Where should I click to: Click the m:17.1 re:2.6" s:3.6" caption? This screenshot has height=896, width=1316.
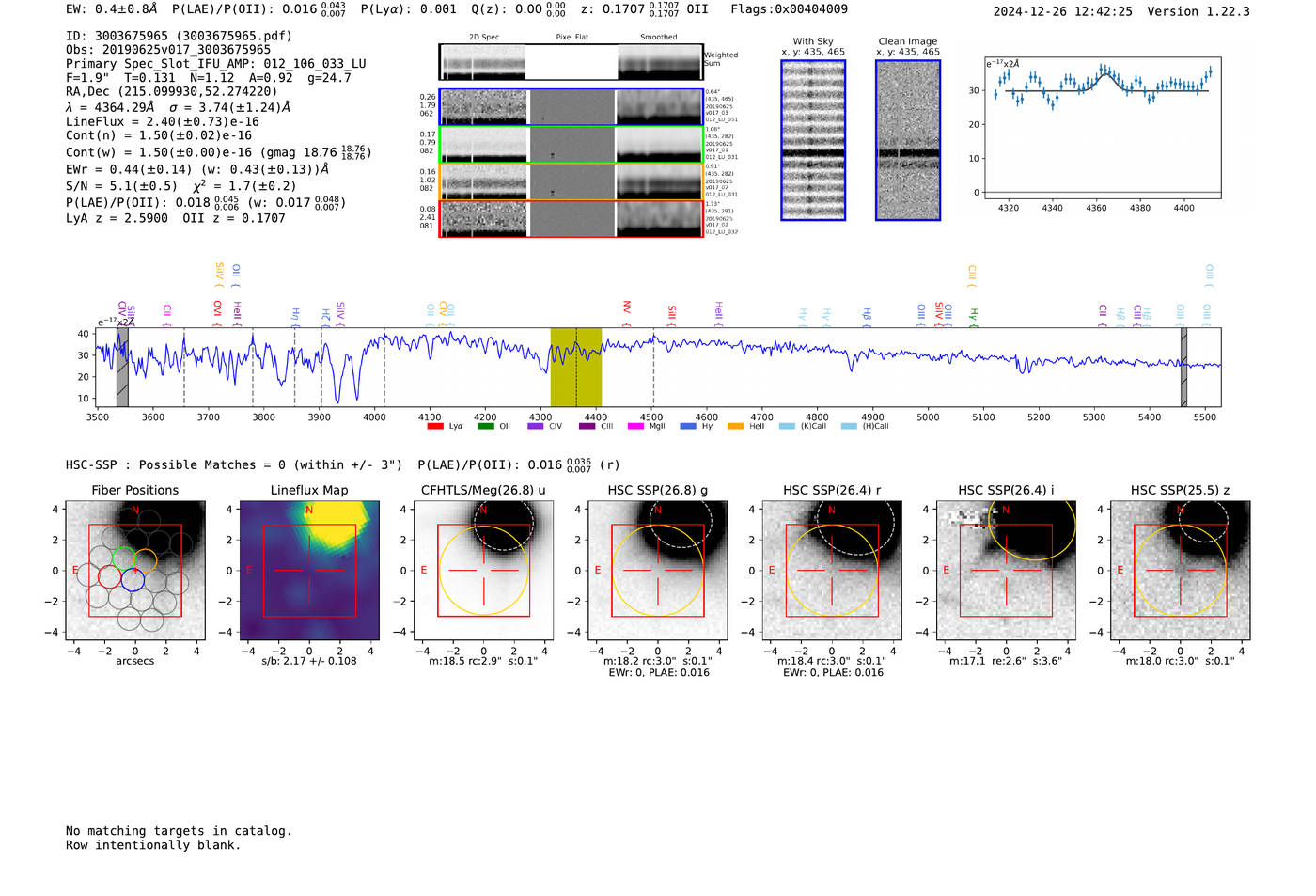point(1006,661)
